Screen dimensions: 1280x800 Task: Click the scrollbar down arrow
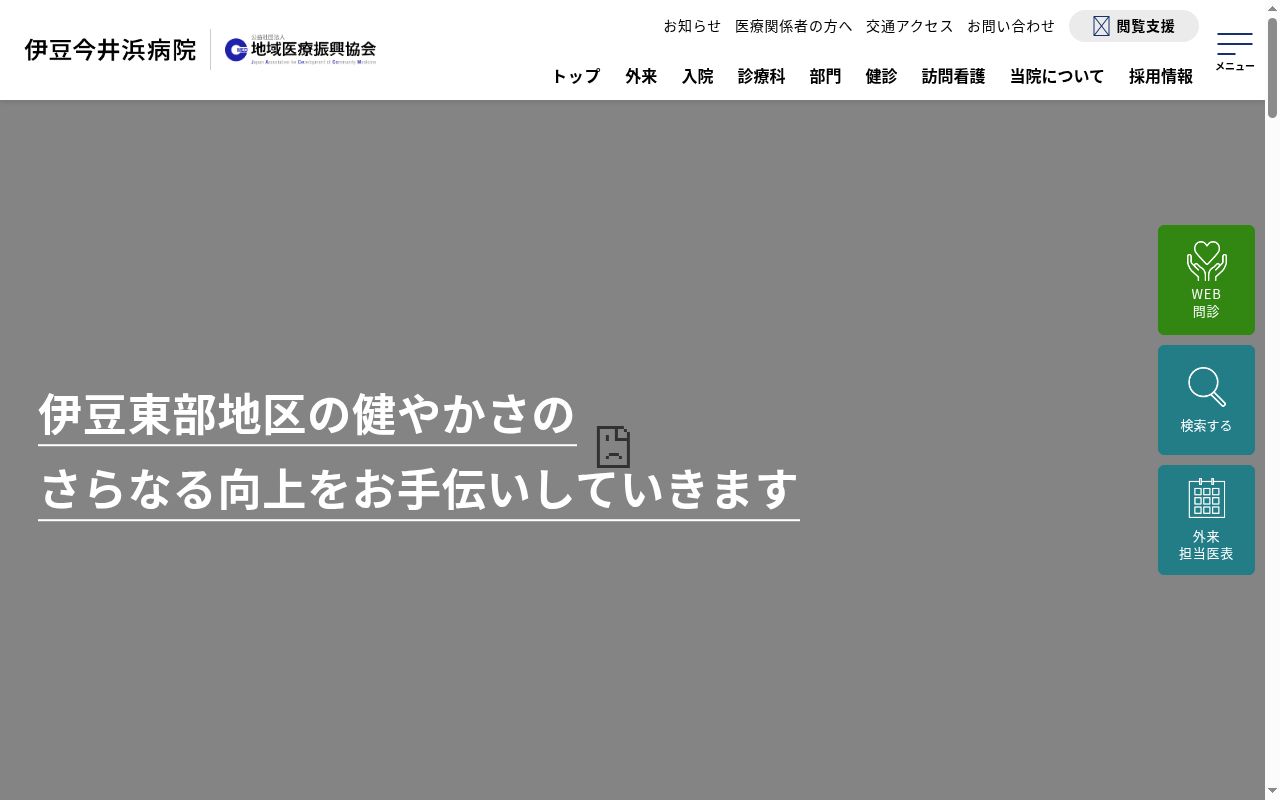(x=1272, y=792)
